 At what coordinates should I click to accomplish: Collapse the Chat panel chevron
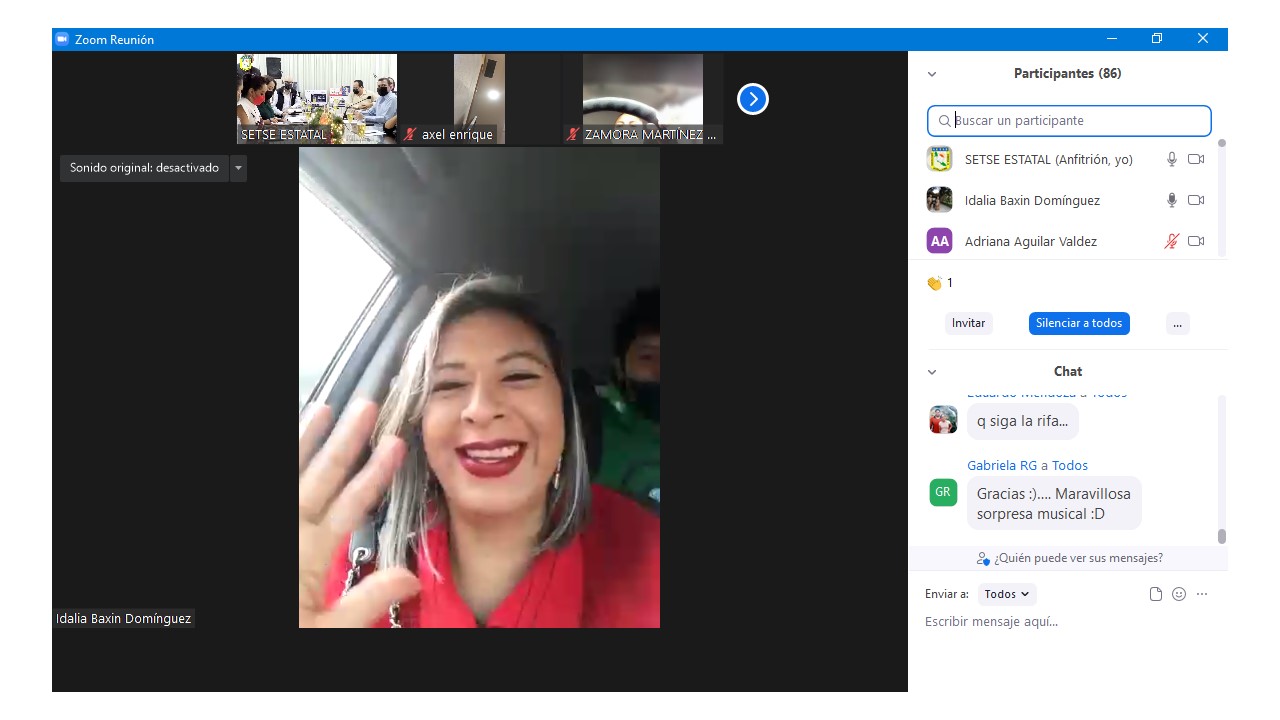(x=932, y=372)
